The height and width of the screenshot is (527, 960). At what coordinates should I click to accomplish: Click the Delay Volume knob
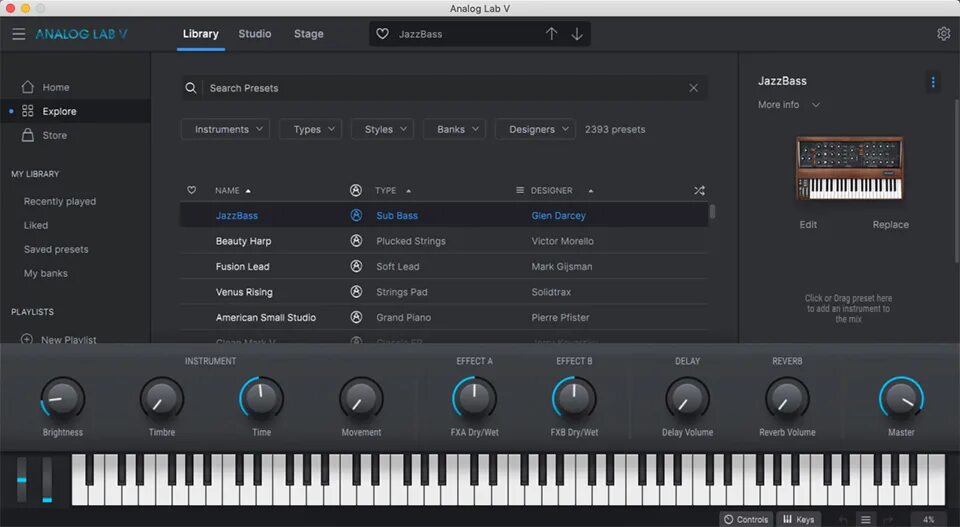pos(688,398)
